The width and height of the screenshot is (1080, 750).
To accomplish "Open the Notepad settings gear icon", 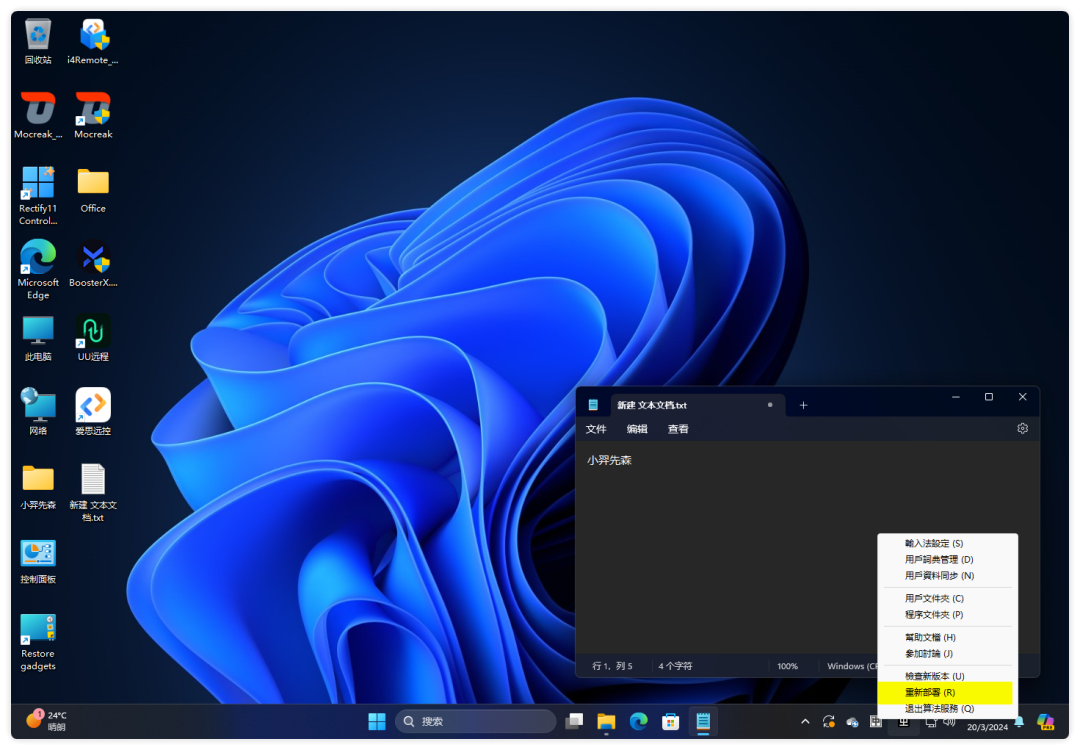I will (x=1022, y=428).
